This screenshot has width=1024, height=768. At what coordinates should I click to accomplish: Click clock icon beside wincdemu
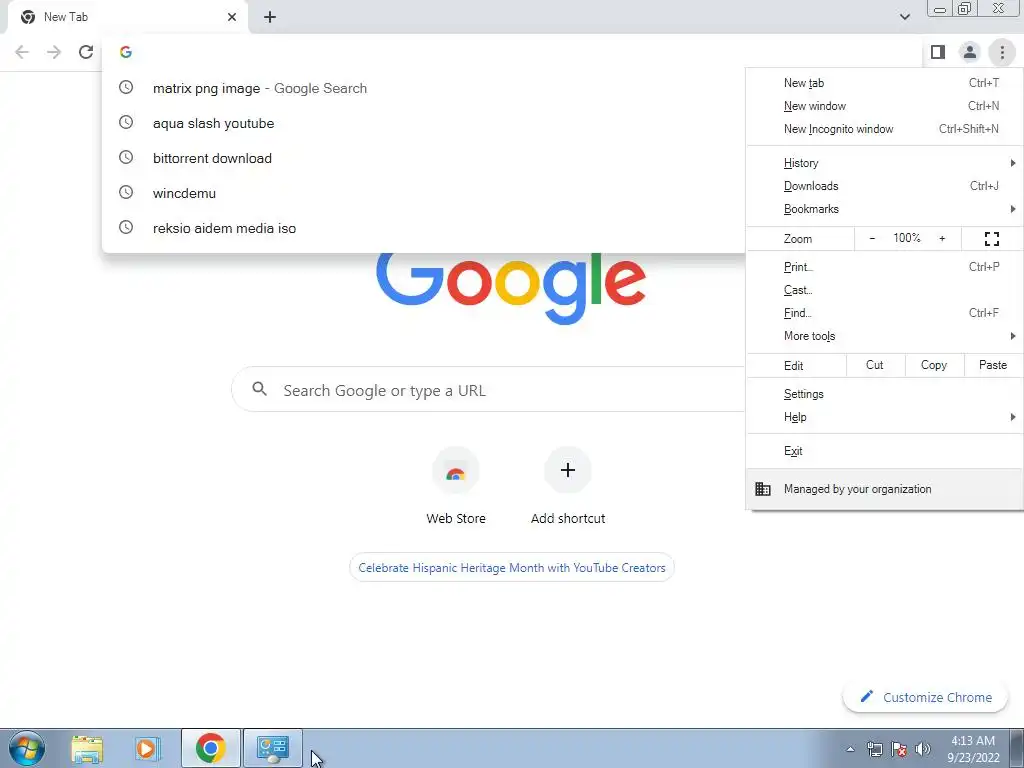(x=125, y=193)
